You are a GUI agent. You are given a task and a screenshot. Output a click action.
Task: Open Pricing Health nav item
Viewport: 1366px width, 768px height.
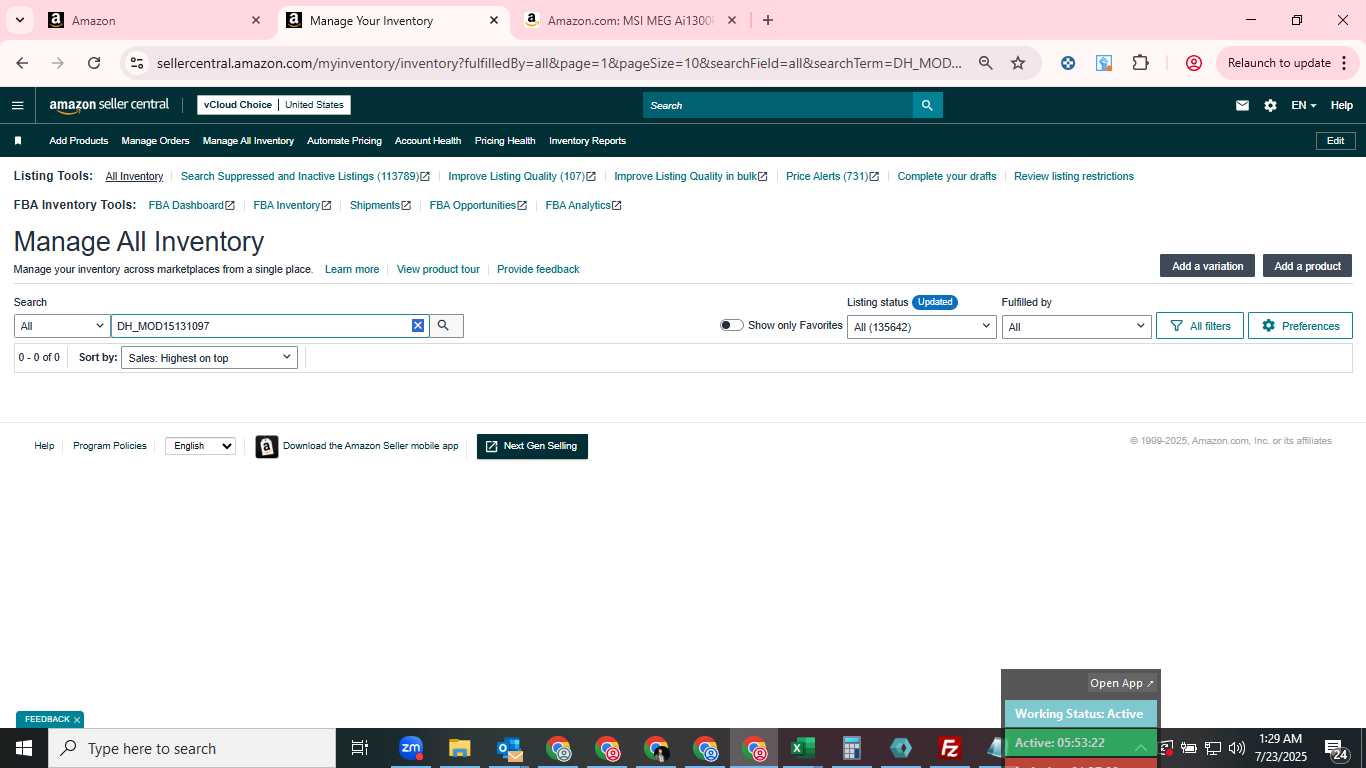[x=505, y=141]
